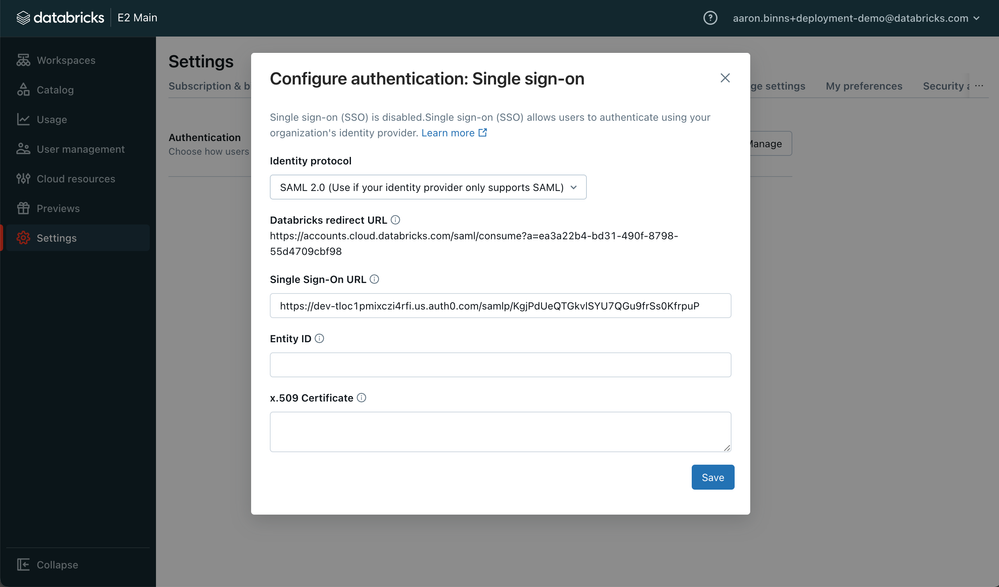Switch to the My preferences tab
The width and height of the screenshot is (999, 587).
coord(863,86)
